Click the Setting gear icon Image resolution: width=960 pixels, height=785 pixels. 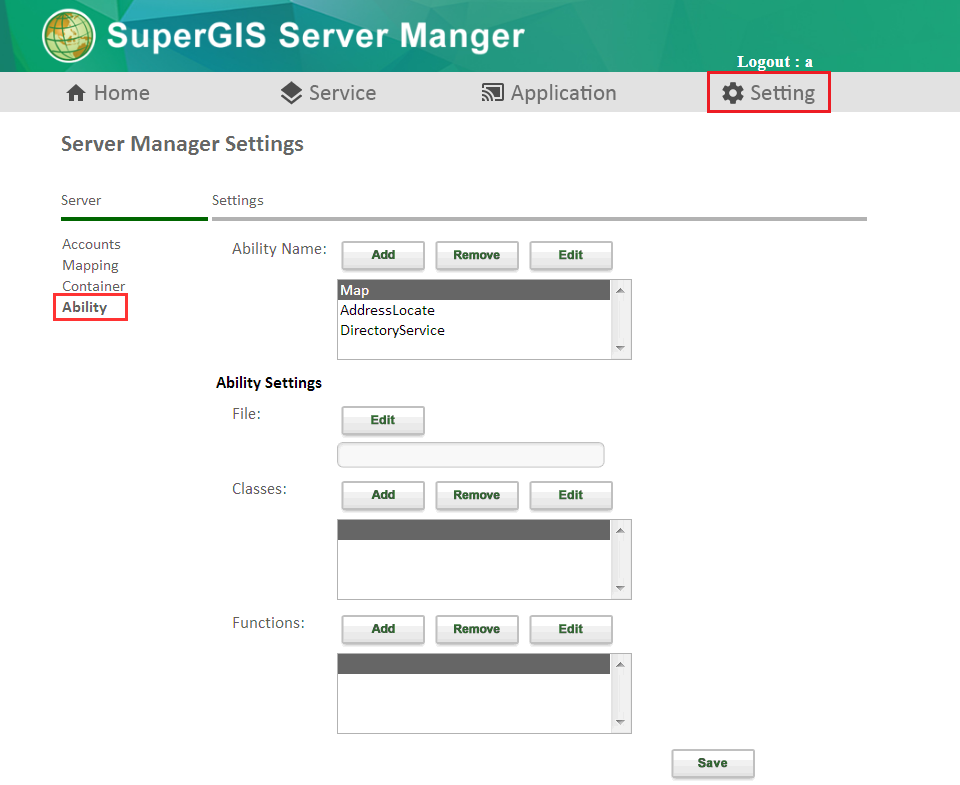(733, 93)
